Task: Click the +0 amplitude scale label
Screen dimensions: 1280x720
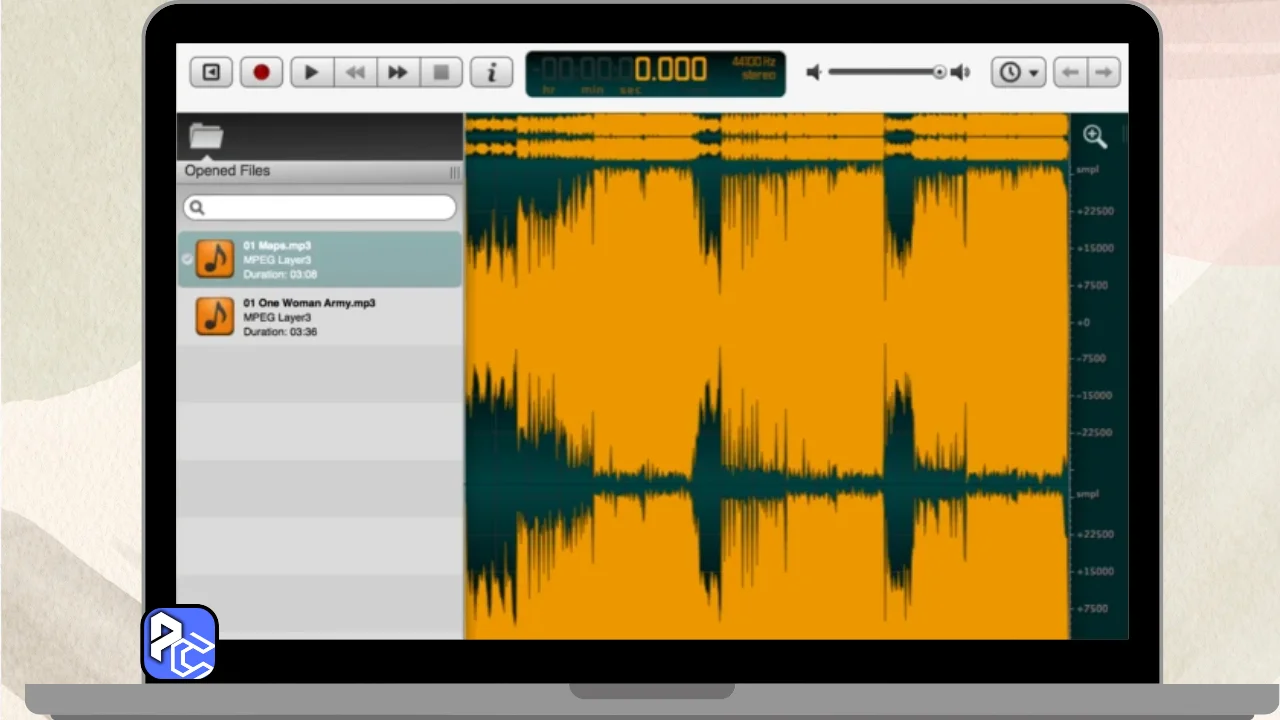Action: click(x=1083, y=322)
